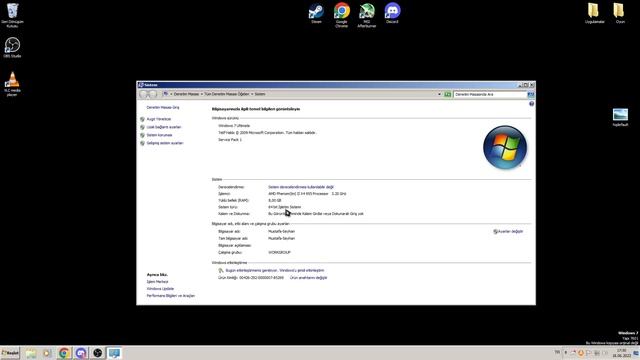The width and height of the screenshot is (640, 360).
Task: Select the Uygulamalar folder on the desktop
Action: [594, 13]
